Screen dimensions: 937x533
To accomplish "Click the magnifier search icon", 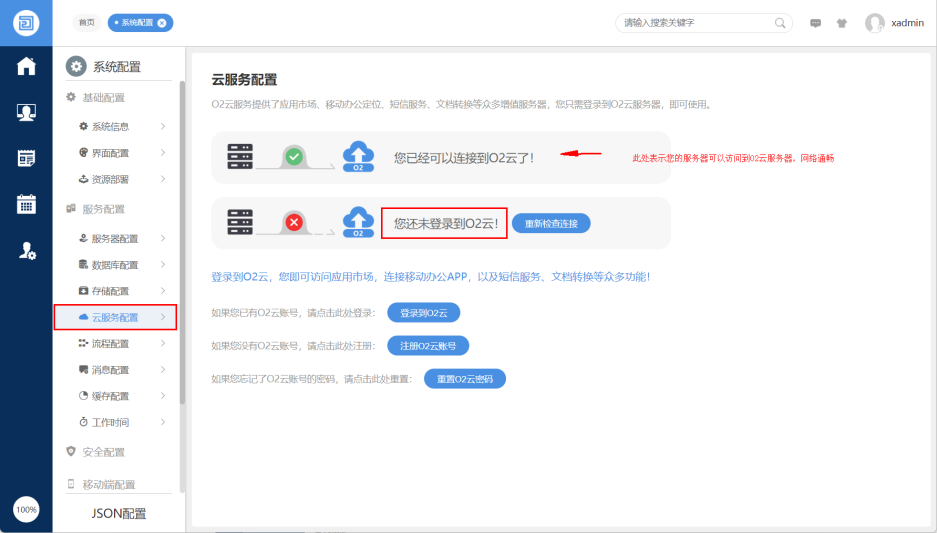I will [780, 22].
